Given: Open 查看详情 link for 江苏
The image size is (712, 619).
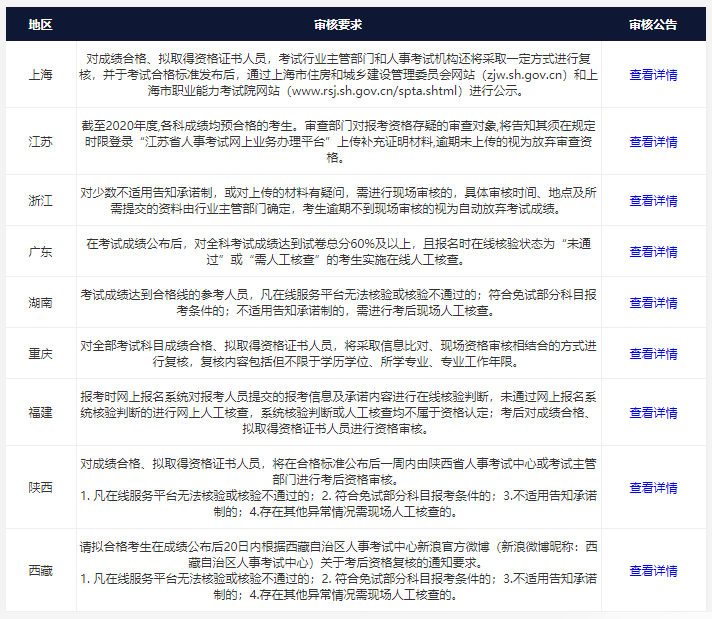Looking at the screenshot, I should [x=653, y=142].
